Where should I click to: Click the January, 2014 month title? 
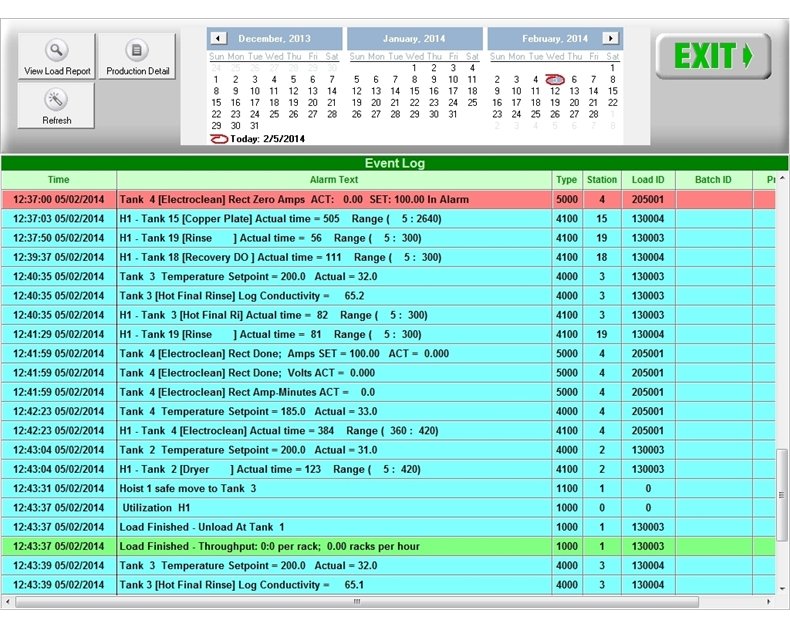coord(414,39)
